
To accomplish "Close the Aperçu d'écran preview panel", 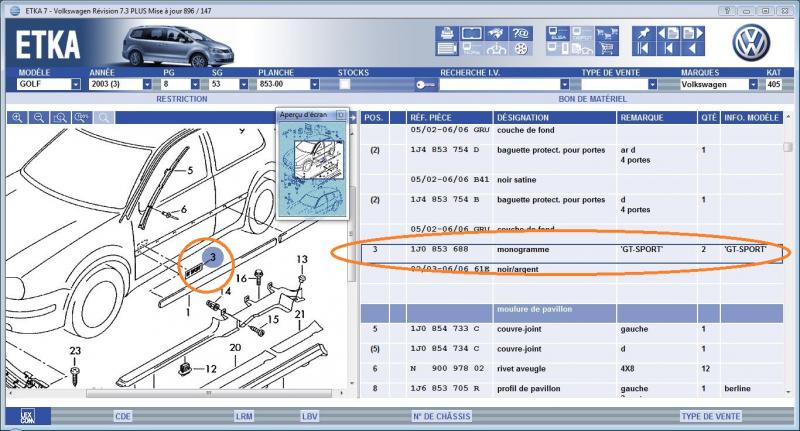I will [x=341, y=115].
